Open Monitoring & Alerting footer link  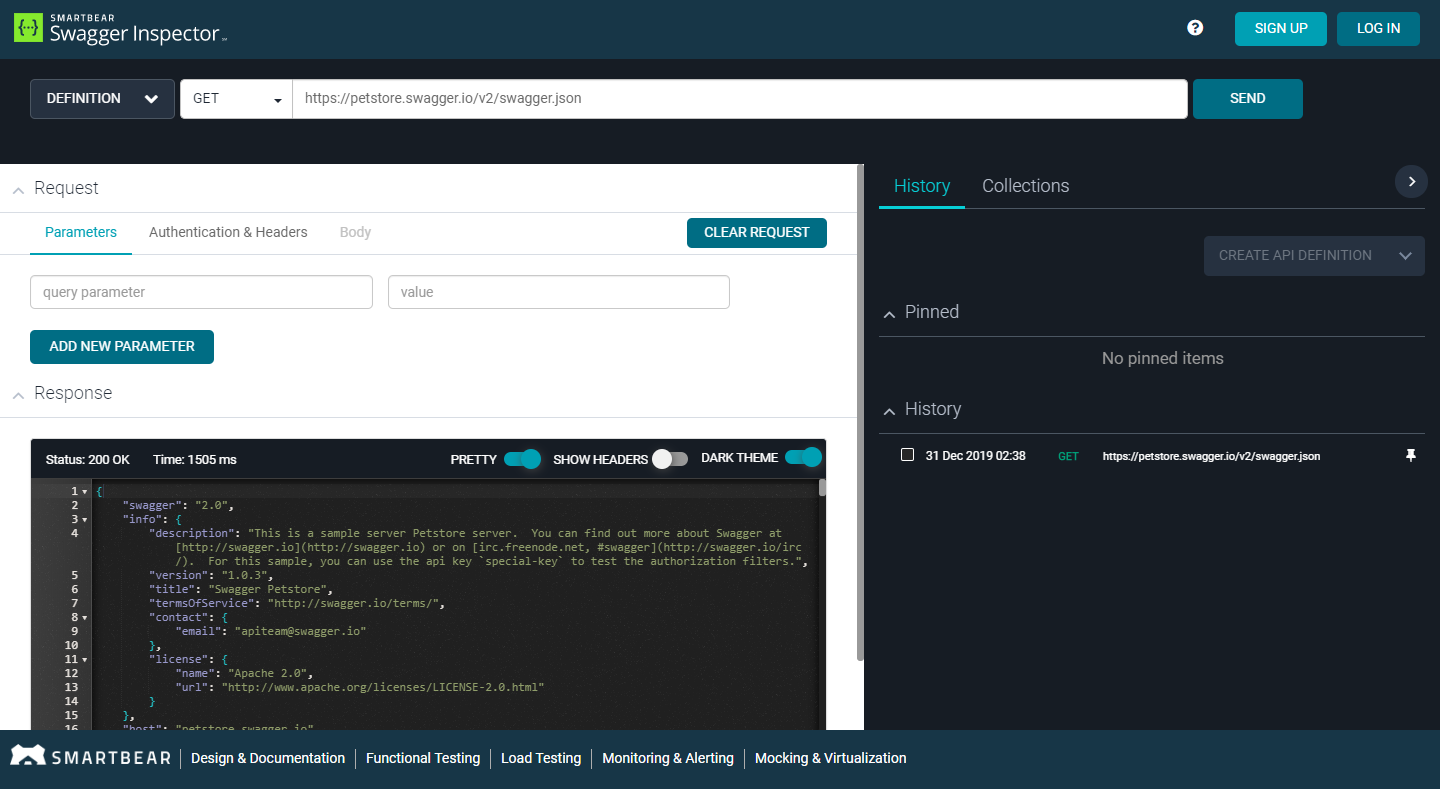pos(668,758)
